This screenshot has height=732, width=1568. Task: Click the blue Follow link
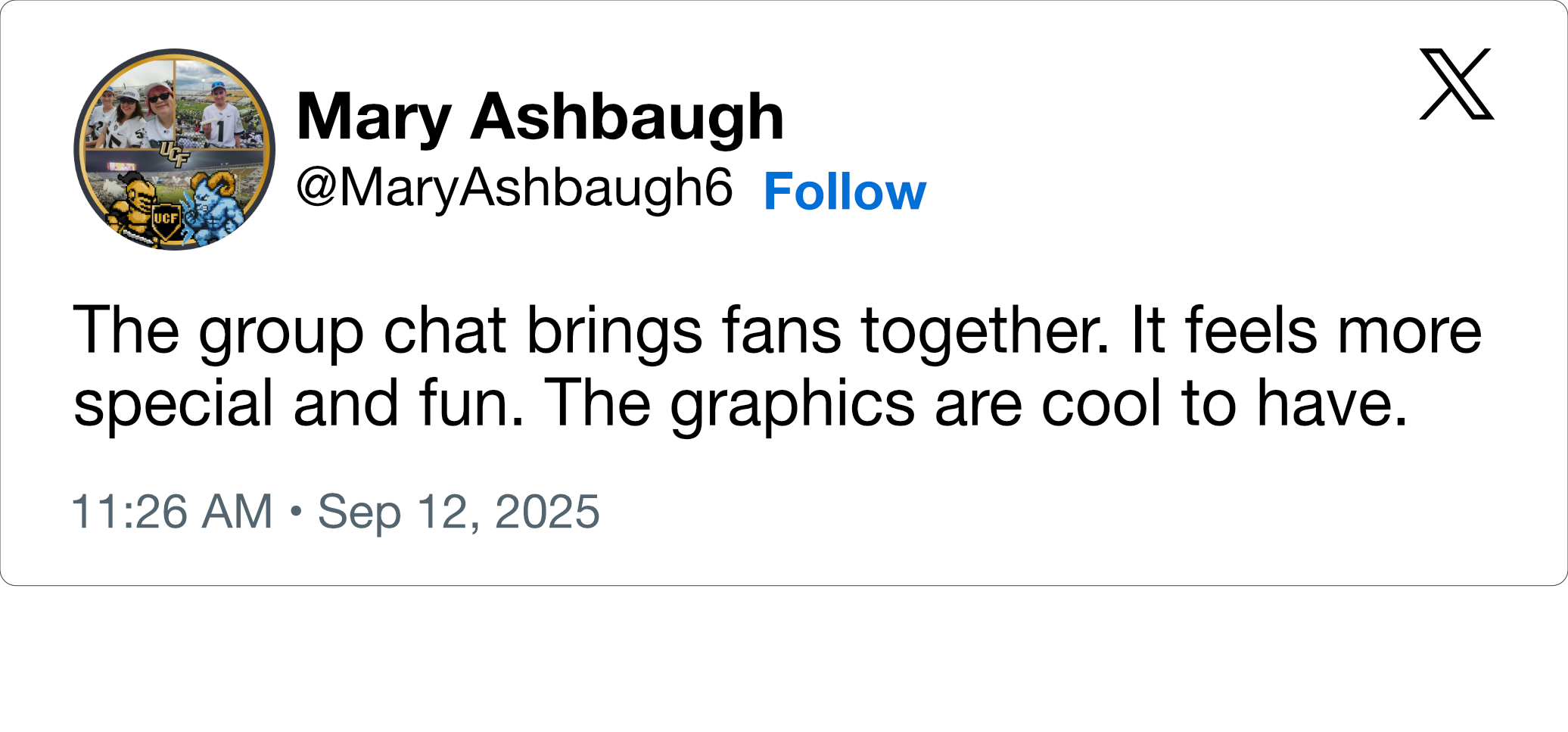[845, 192]
